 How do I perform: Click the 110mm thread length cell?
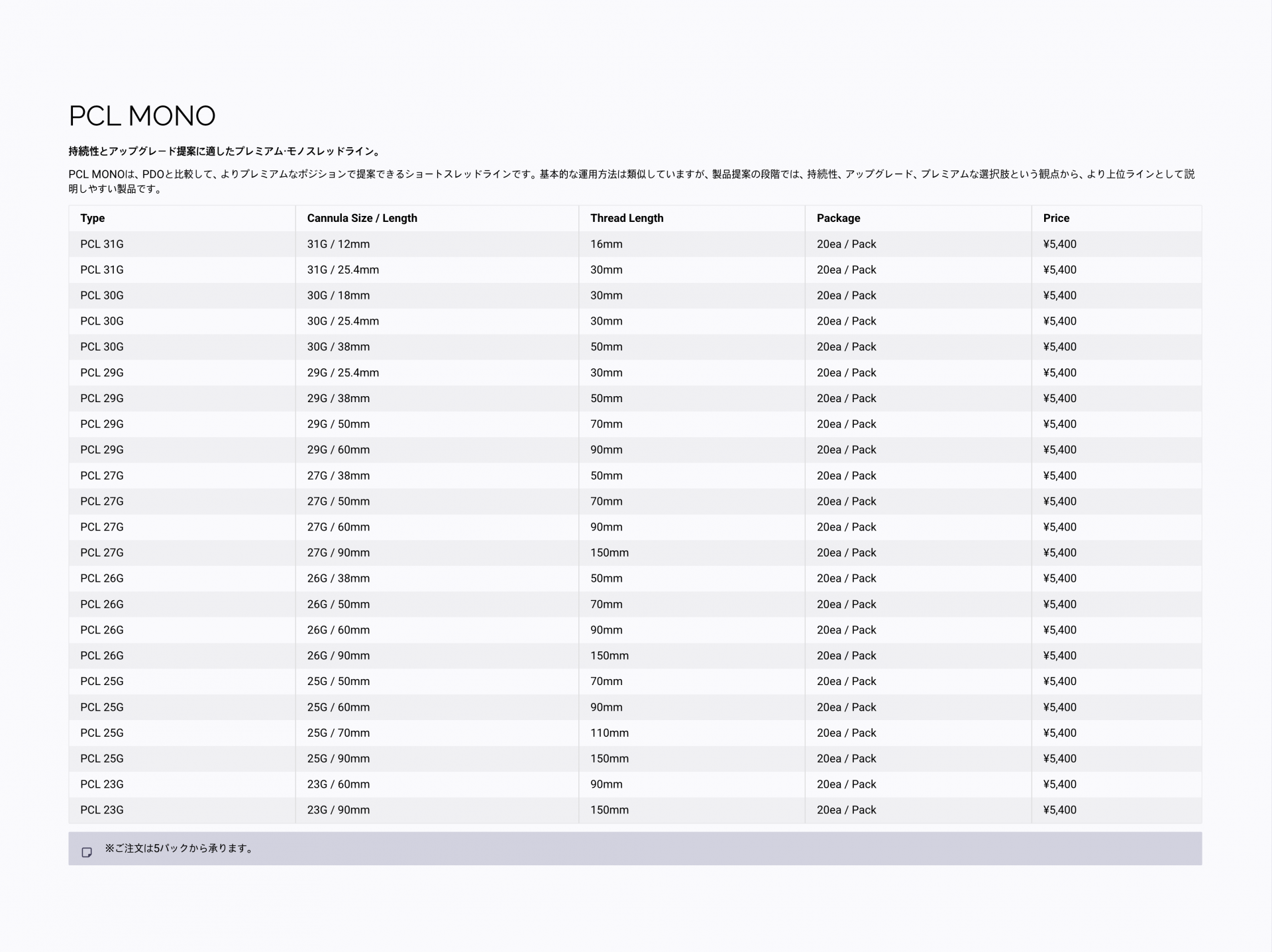692,733
